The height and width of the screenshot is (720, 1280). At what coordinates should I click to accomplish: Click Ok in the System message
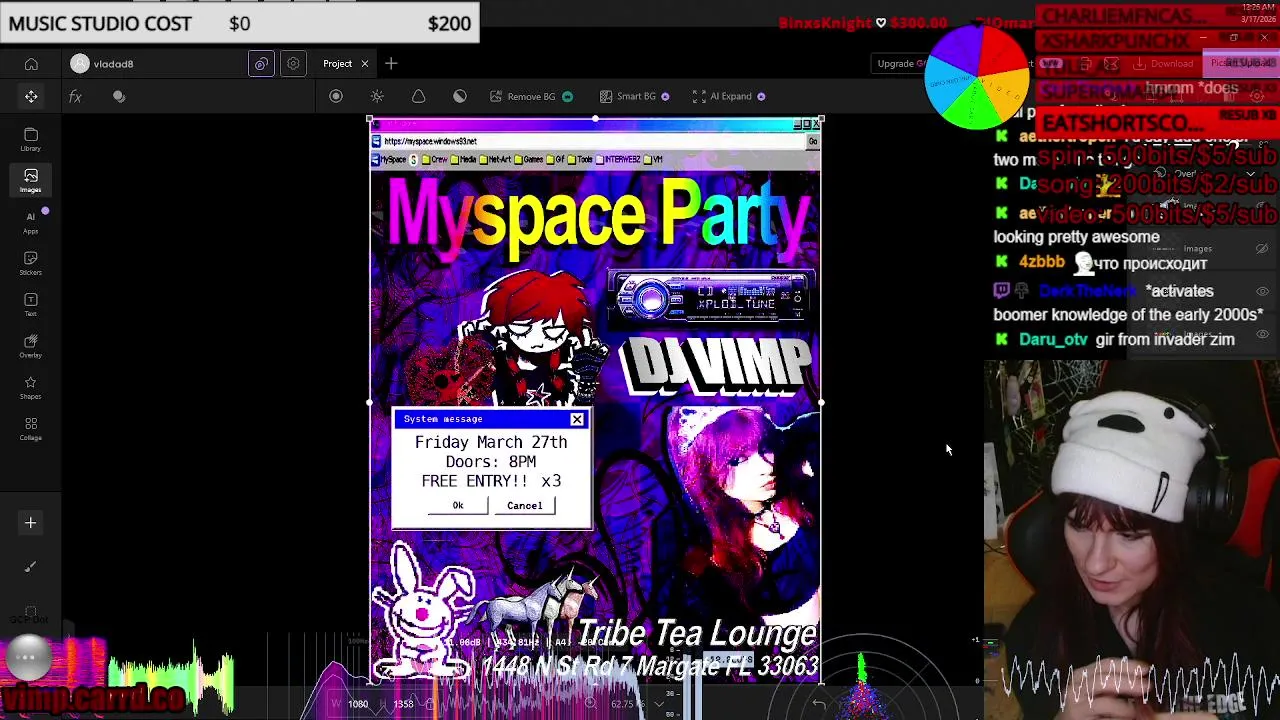458,505
